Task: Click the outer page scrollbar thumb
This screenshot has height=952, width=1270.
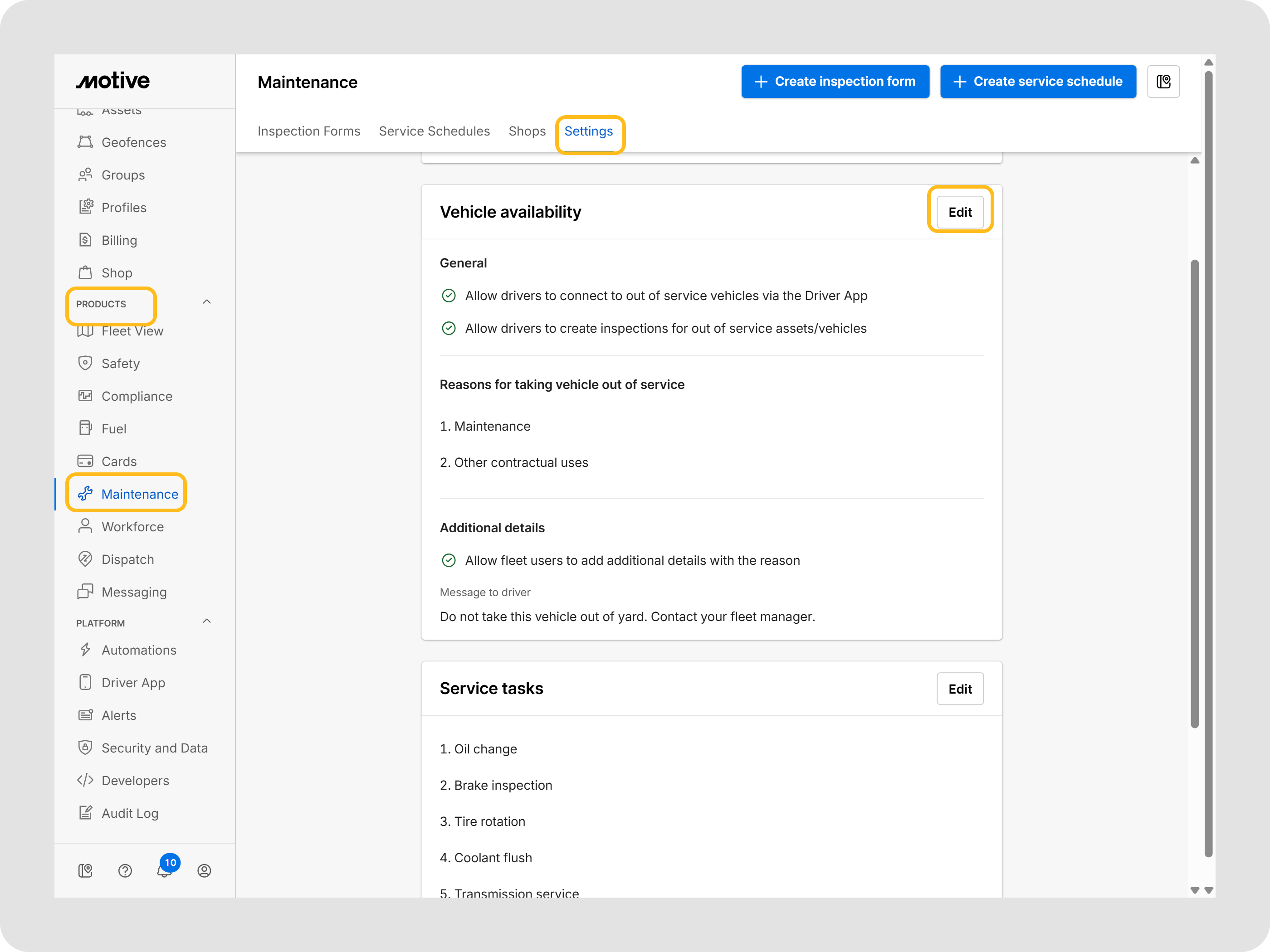Action: pos(1209,464)
